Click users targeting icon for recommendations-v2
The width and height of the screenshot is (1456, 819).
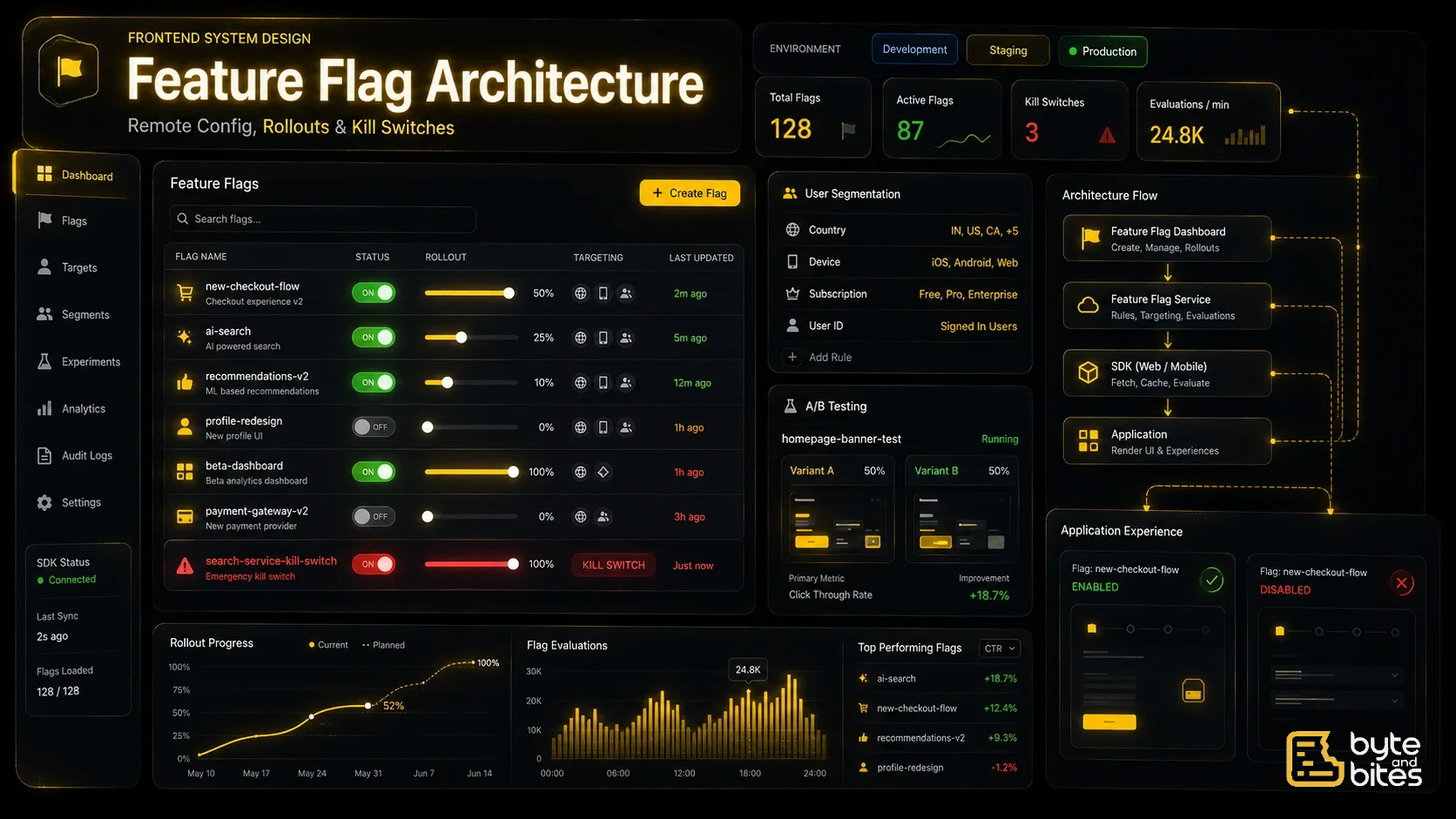[x=626, y=382]
